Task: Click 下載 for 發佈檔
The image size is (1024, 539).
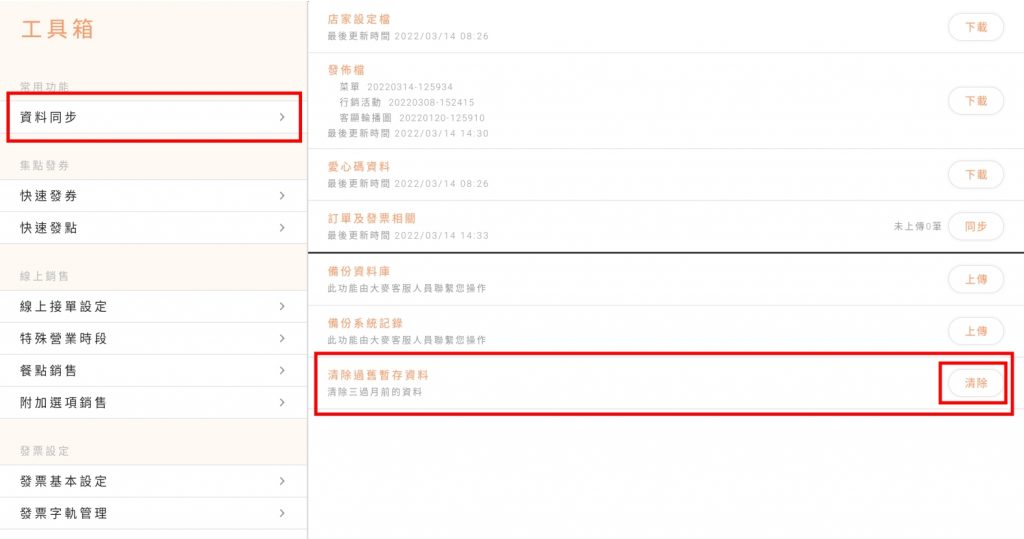Action: coord(975,101)
